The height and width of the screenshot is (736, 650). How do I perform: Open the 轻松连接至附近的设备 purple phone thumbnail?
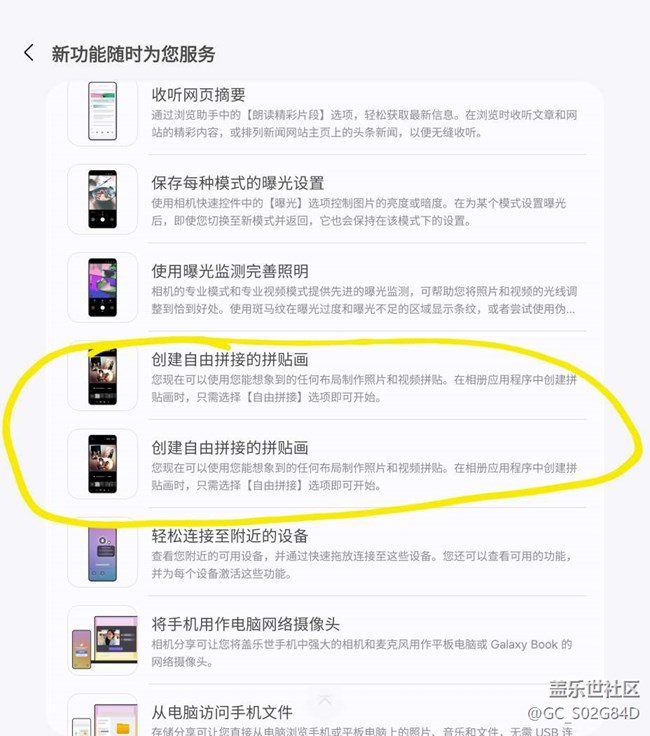pos(102,552)
